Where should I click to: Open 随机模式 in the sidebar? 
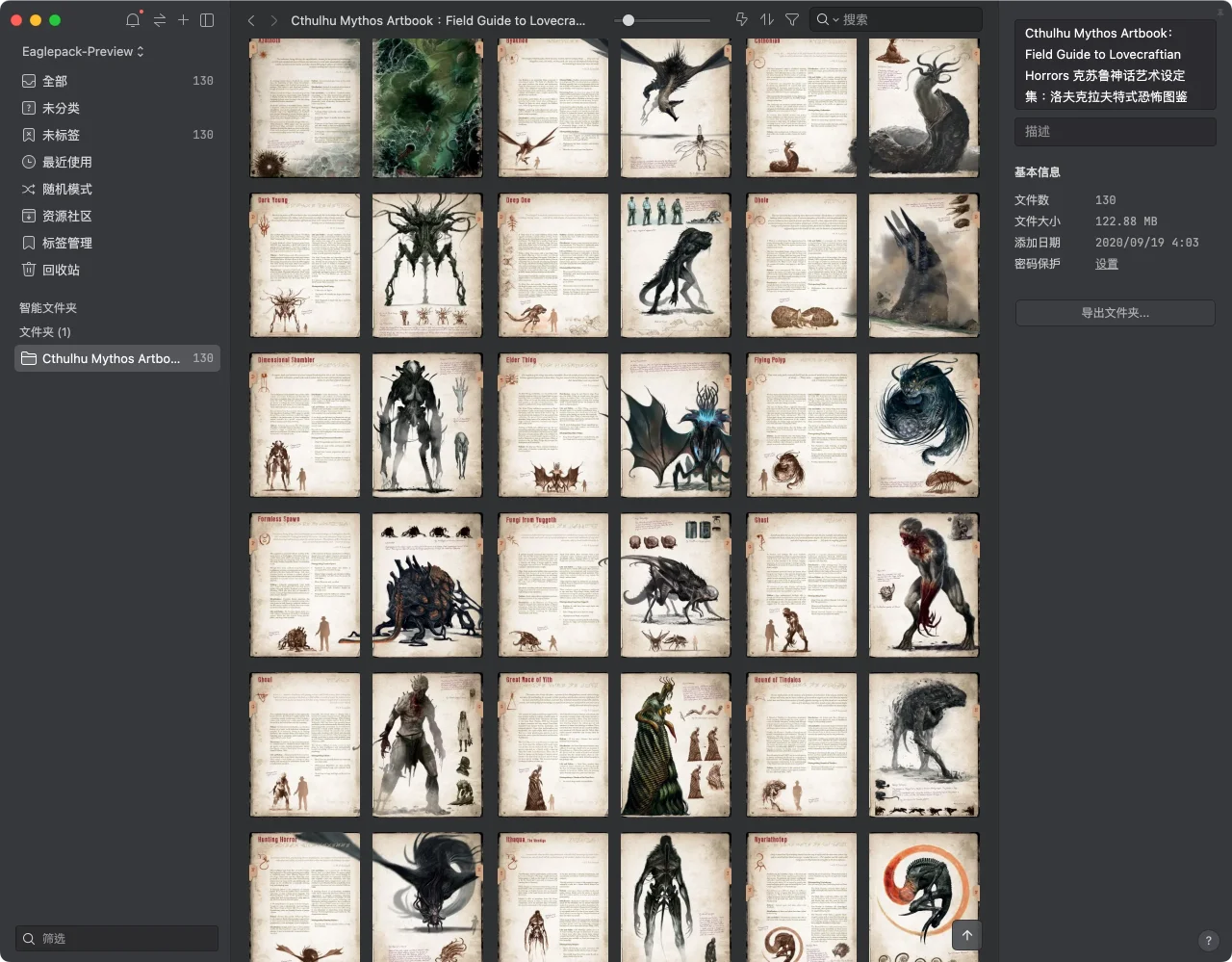(117, 189)
